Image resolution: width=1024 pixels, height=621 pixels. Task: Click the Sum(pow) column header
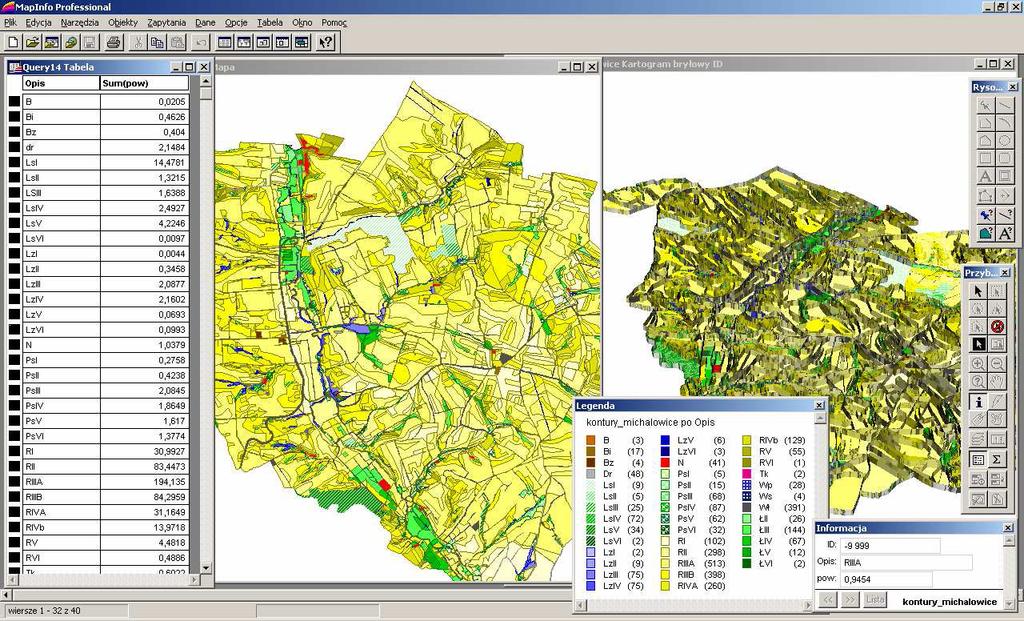coord(144,83)
